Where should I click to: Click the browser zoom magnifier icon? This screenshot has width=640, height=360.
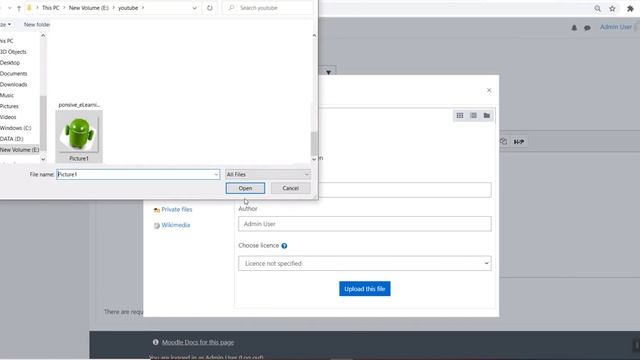(x=598, y=8)
